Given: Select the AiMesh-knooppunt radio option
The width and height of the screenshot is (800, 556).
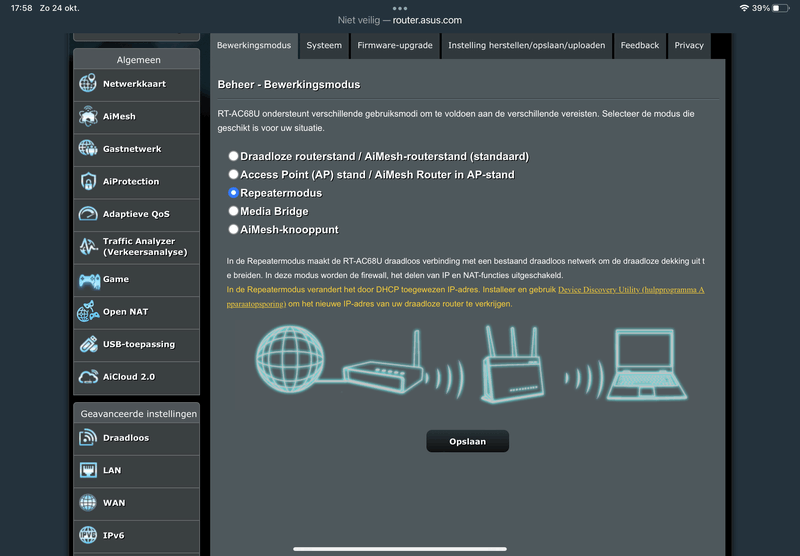Looking at the screenshot, I should click(233, 229).
